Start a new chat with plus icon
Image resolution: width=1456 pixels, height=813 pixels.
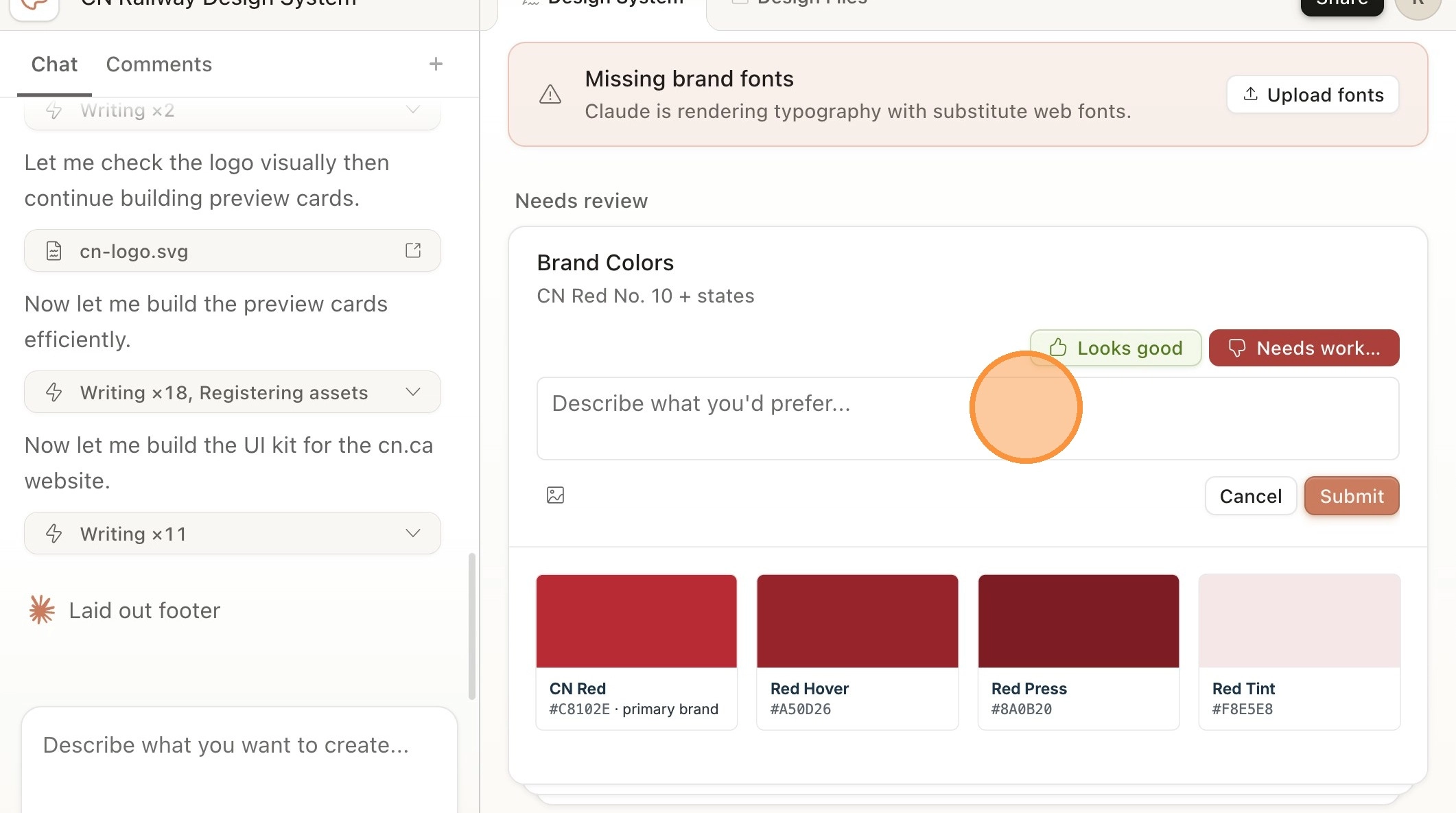click(x=436, y=64)
